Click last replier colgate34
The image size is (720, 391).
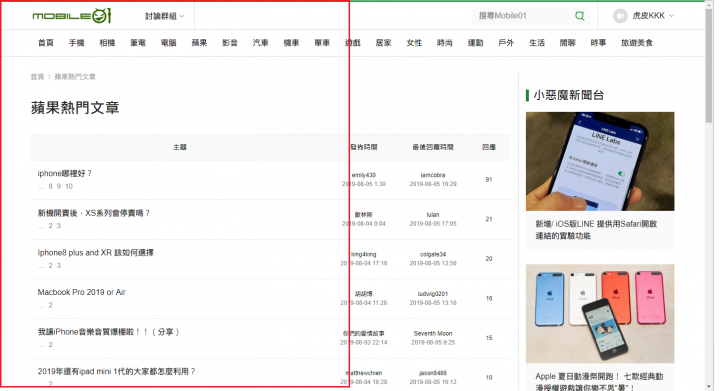coord(433,254)
